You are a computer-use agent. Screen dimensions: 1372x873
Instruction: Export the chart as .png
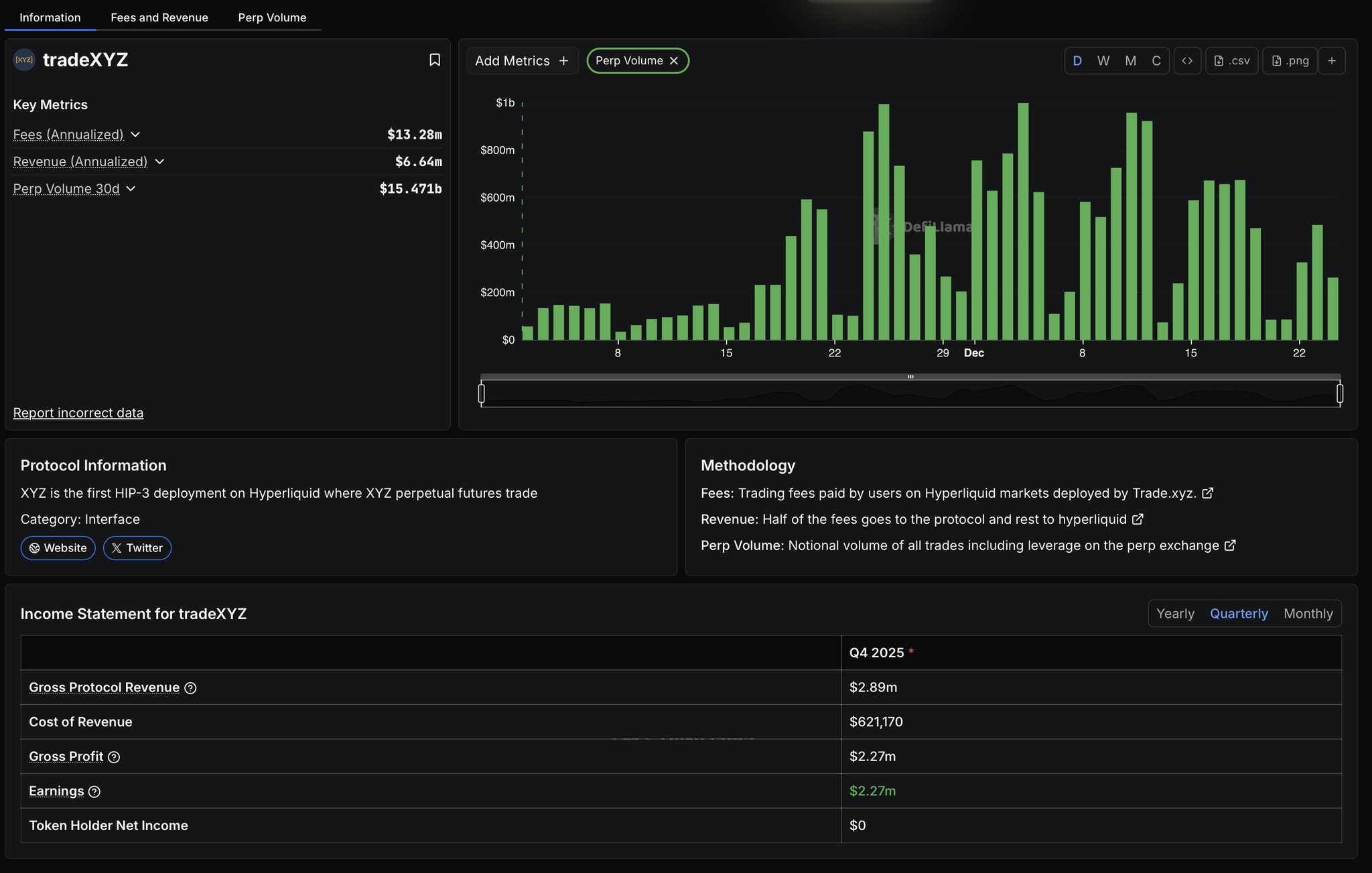(1290, 61)
